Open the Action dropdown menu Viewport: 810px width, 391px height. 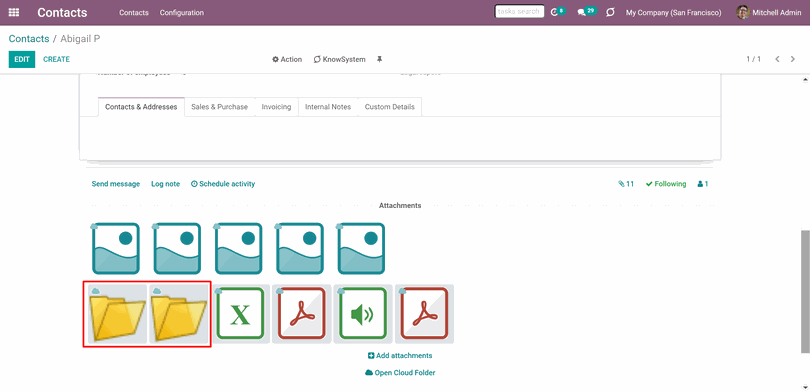tap(287, 59)
